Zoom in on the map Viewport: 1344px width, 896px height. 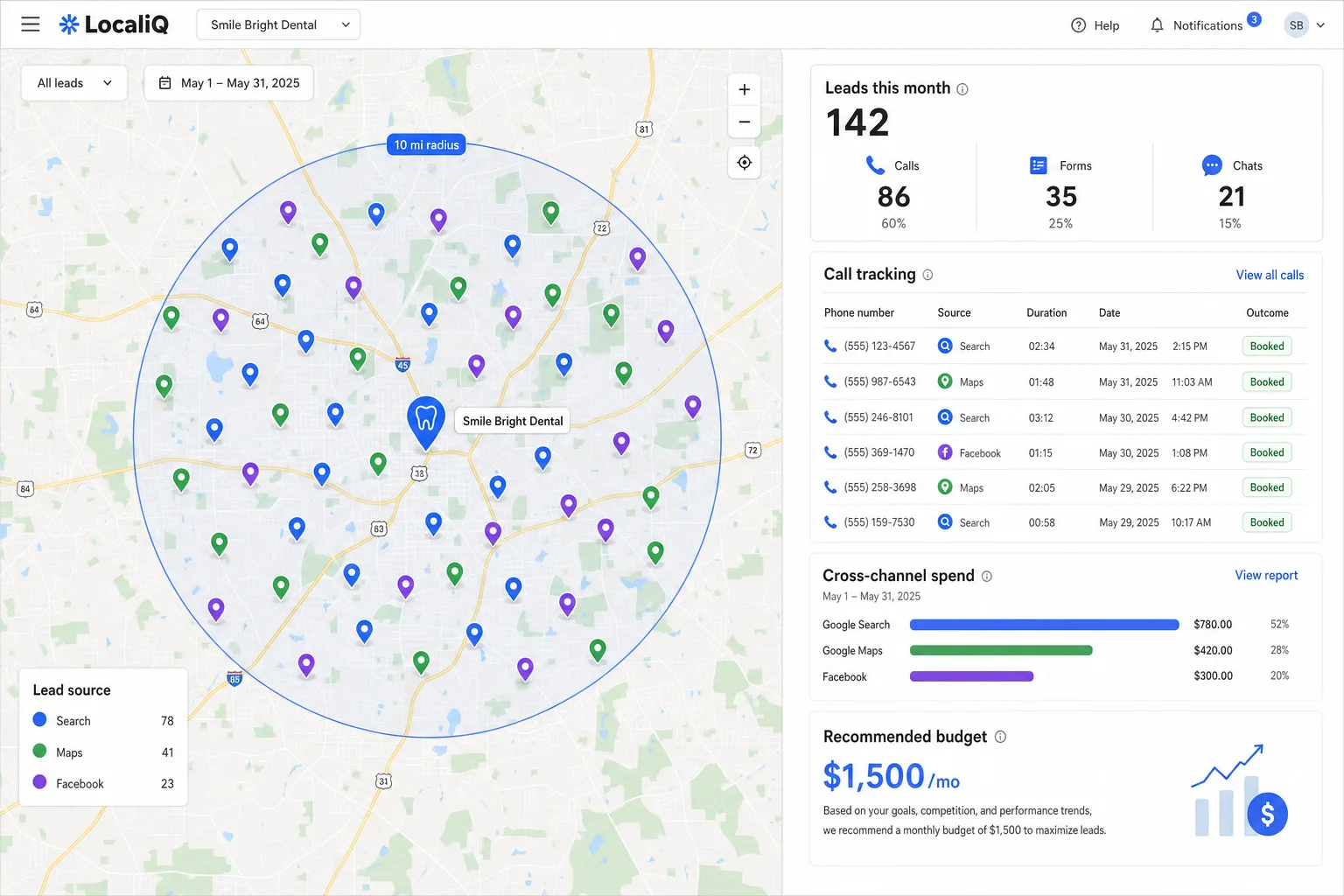pos(744,89)
